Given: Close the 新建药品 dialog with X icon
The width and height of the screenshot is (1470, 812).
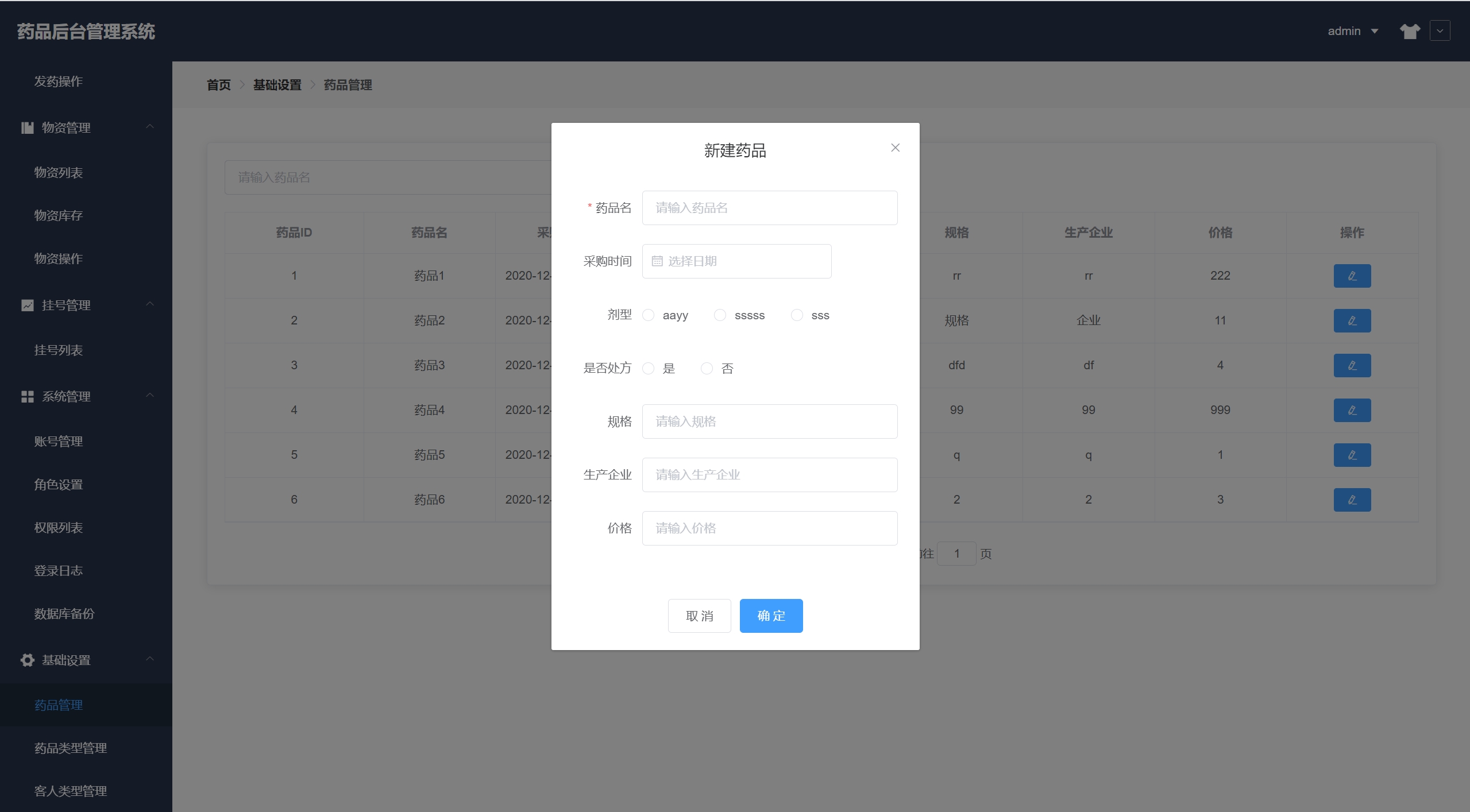Looking at the screenshot, I should pos(895,148).
